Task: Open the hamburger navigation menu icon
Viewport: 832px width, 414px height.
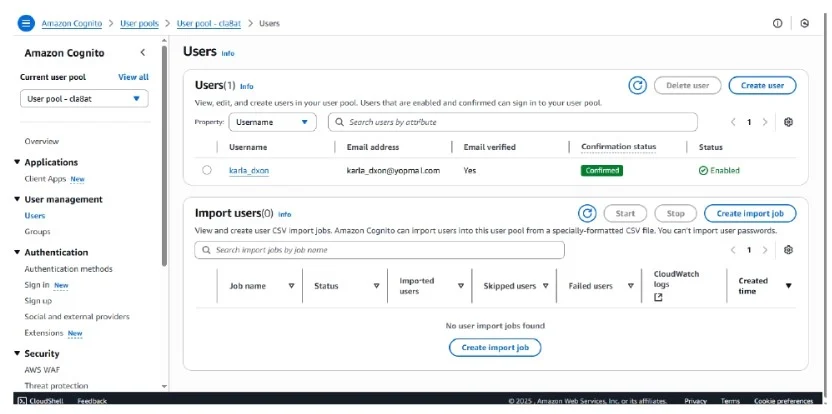Action: click(26, 23)
